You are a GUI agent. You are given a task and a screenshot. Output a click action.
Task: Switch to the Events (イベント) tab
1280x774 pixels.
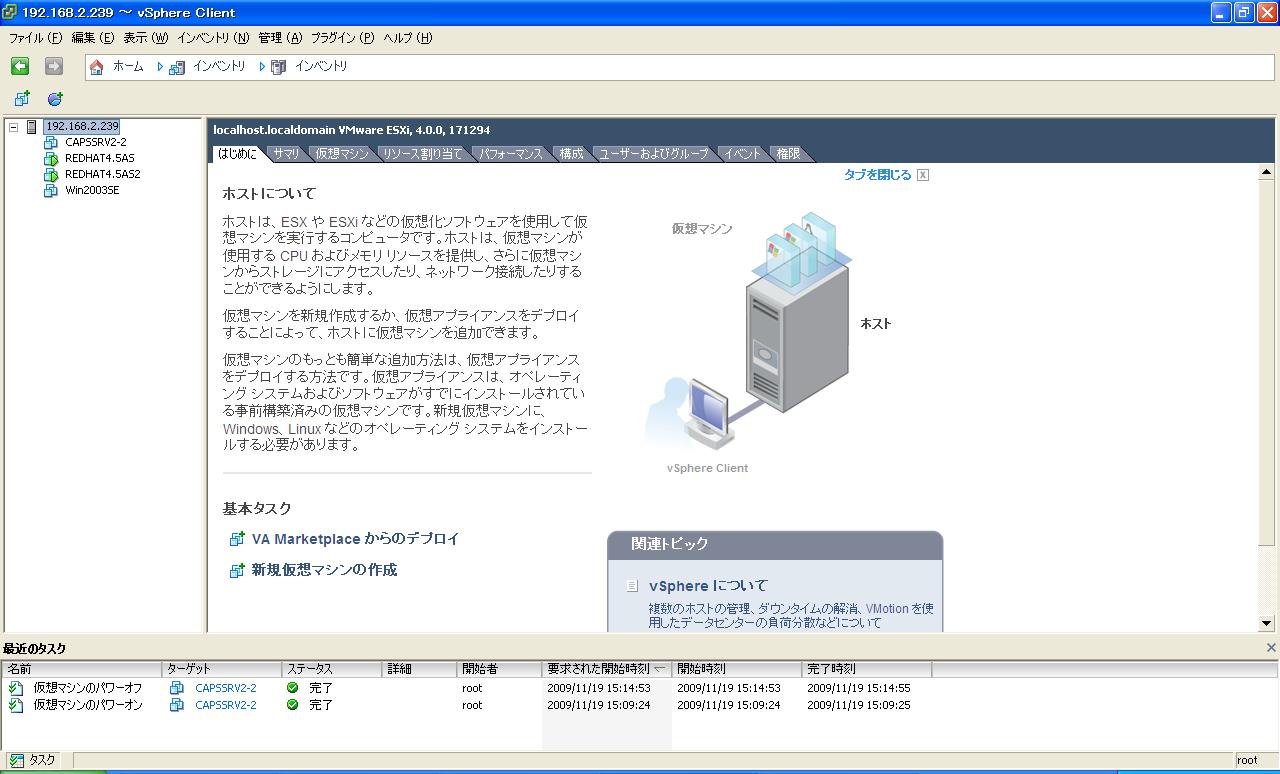(742, 154)
